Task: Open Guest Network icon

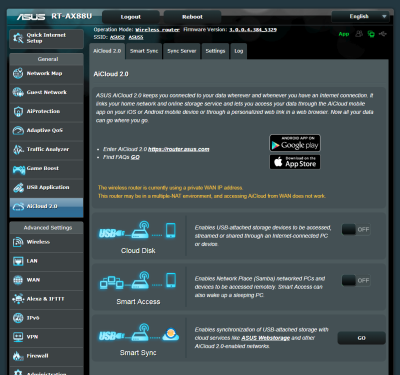Action: pyautogui.click(x=18, y=92)
